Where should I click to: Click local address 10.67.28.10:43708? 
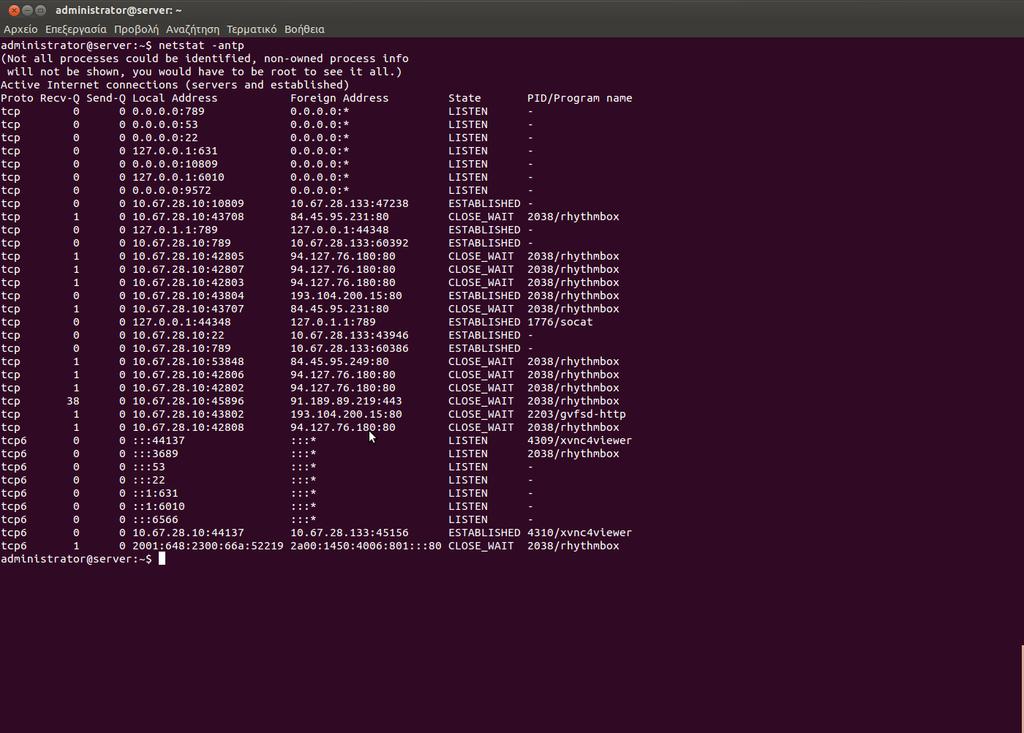tap(187, 217)
